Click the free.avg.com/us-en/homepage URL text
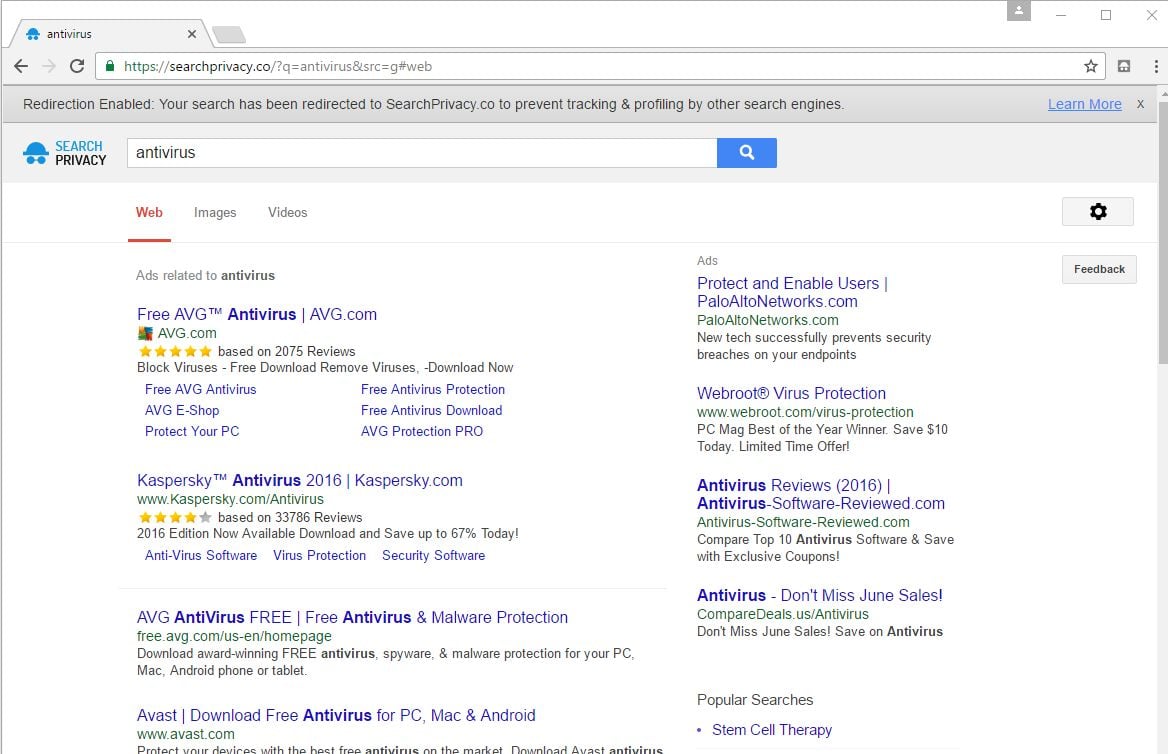This screenshot has width=1168, height=754. coord(234,636)
